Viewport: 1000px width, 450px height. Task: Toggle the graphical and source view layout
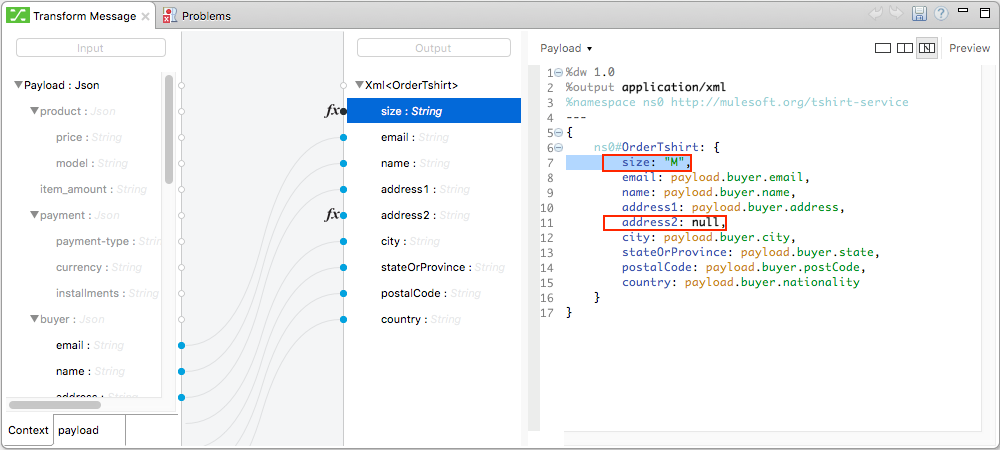(927, 48)
